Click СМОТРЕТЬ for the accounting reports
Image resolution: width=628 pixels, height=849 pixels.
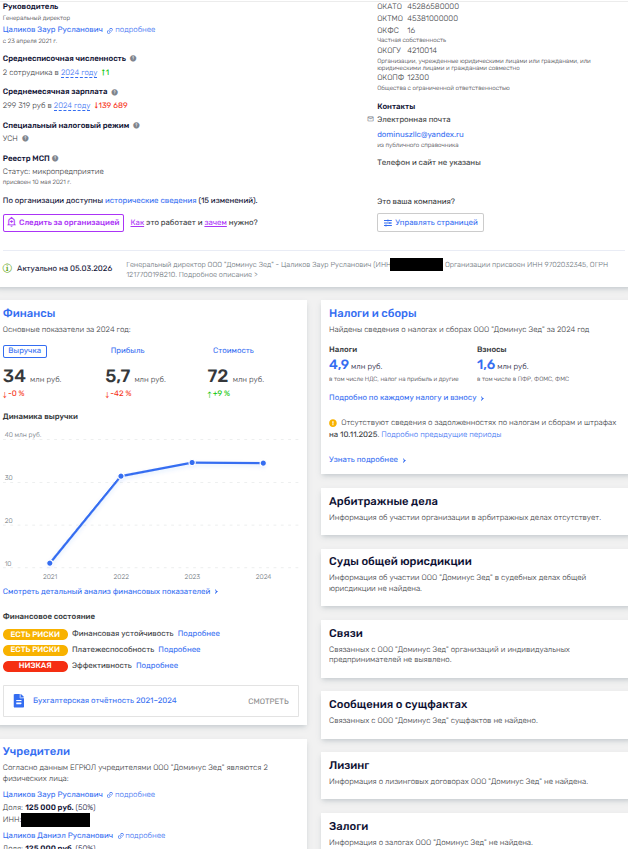coord(267,701)
